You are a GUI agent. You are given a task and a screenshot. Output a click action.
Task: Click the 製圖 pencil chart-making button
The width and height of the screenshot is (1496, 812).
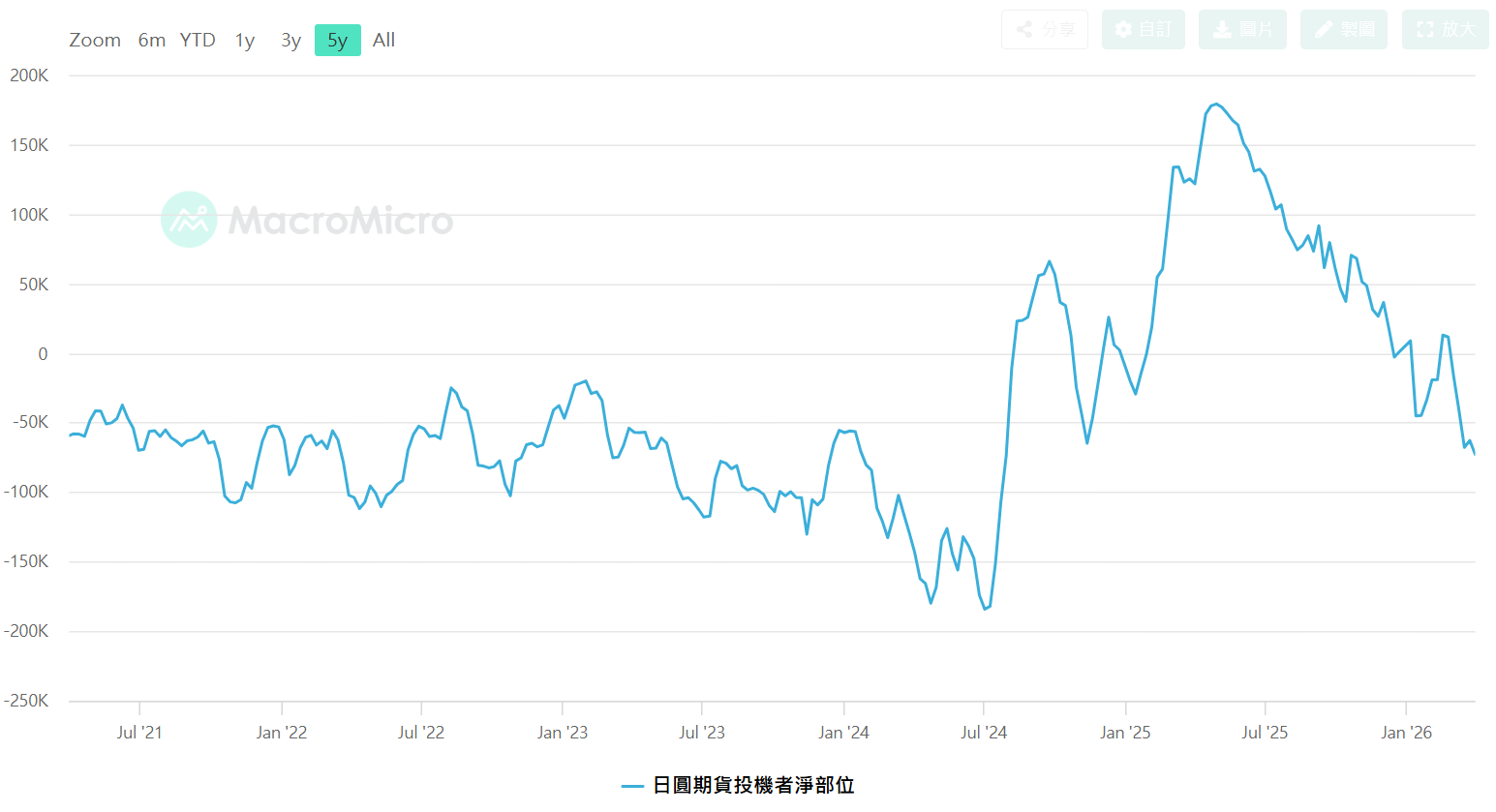(1344, 29)
